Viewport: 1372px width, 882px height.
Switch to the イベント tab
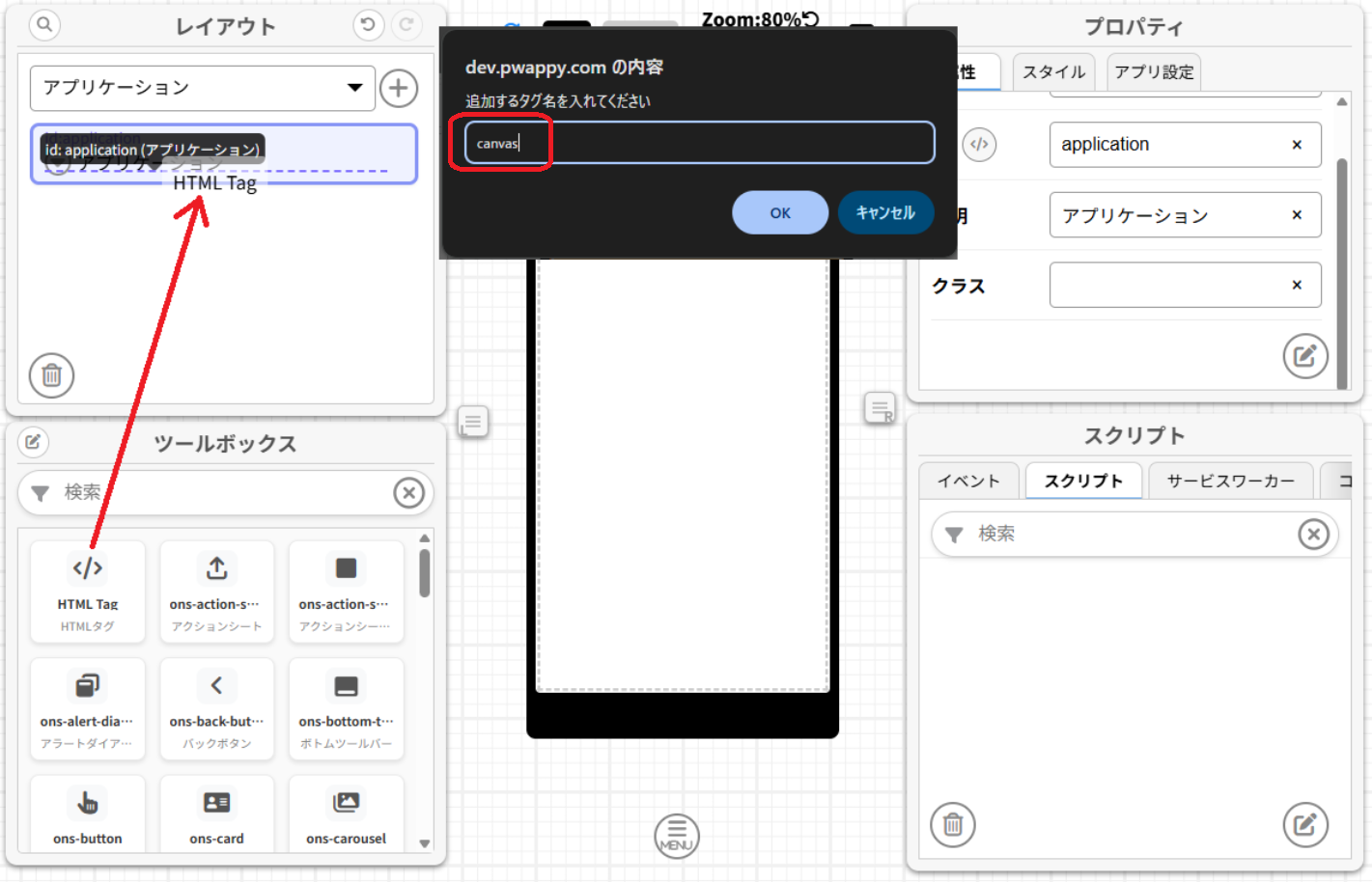coord(968,480)
